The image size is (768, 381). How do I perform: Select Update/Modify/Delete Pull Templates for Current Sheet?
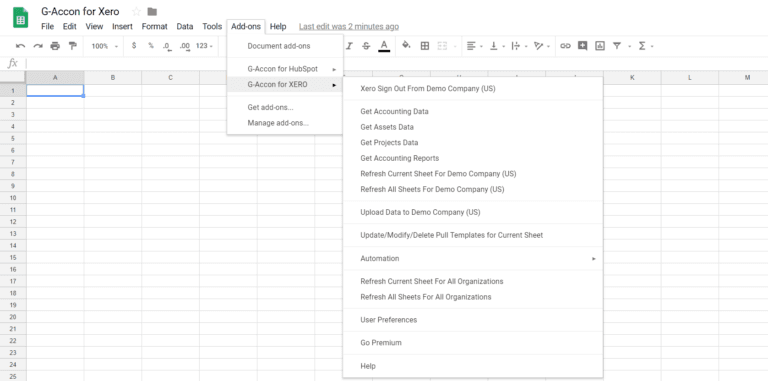(473, 235)
